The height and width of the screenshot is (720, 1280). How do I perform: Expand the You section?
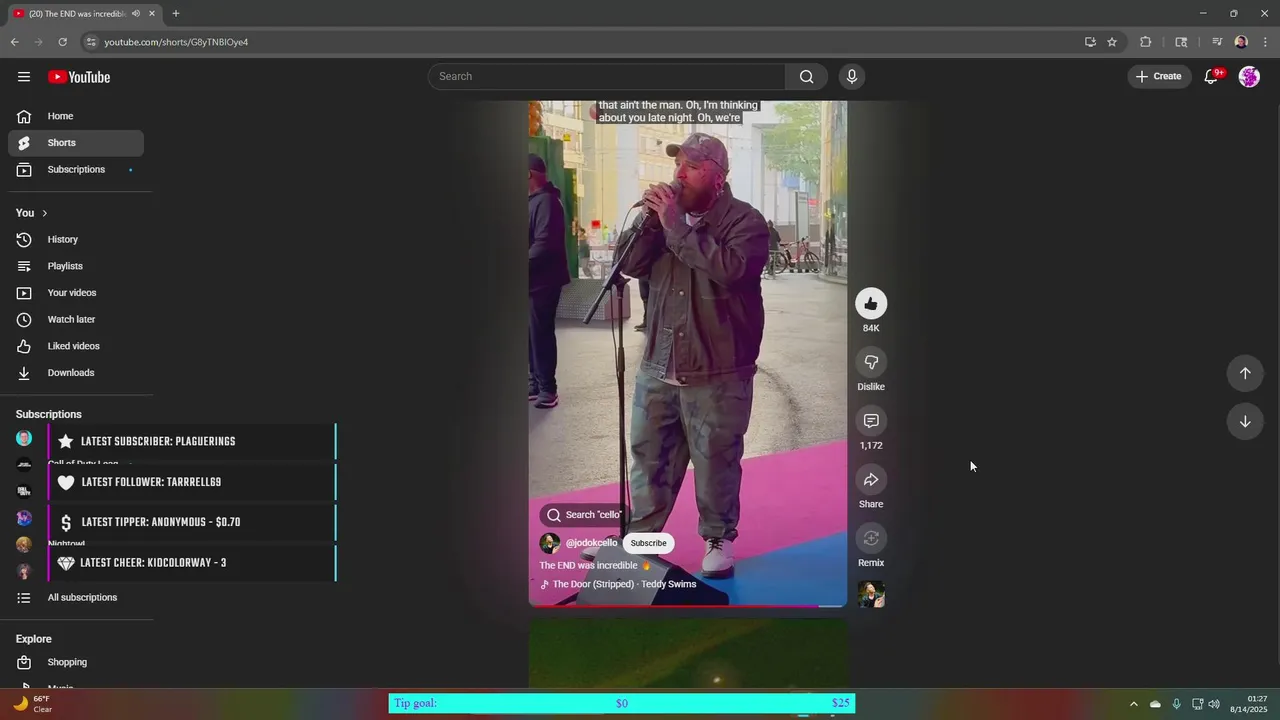[32, 213]
